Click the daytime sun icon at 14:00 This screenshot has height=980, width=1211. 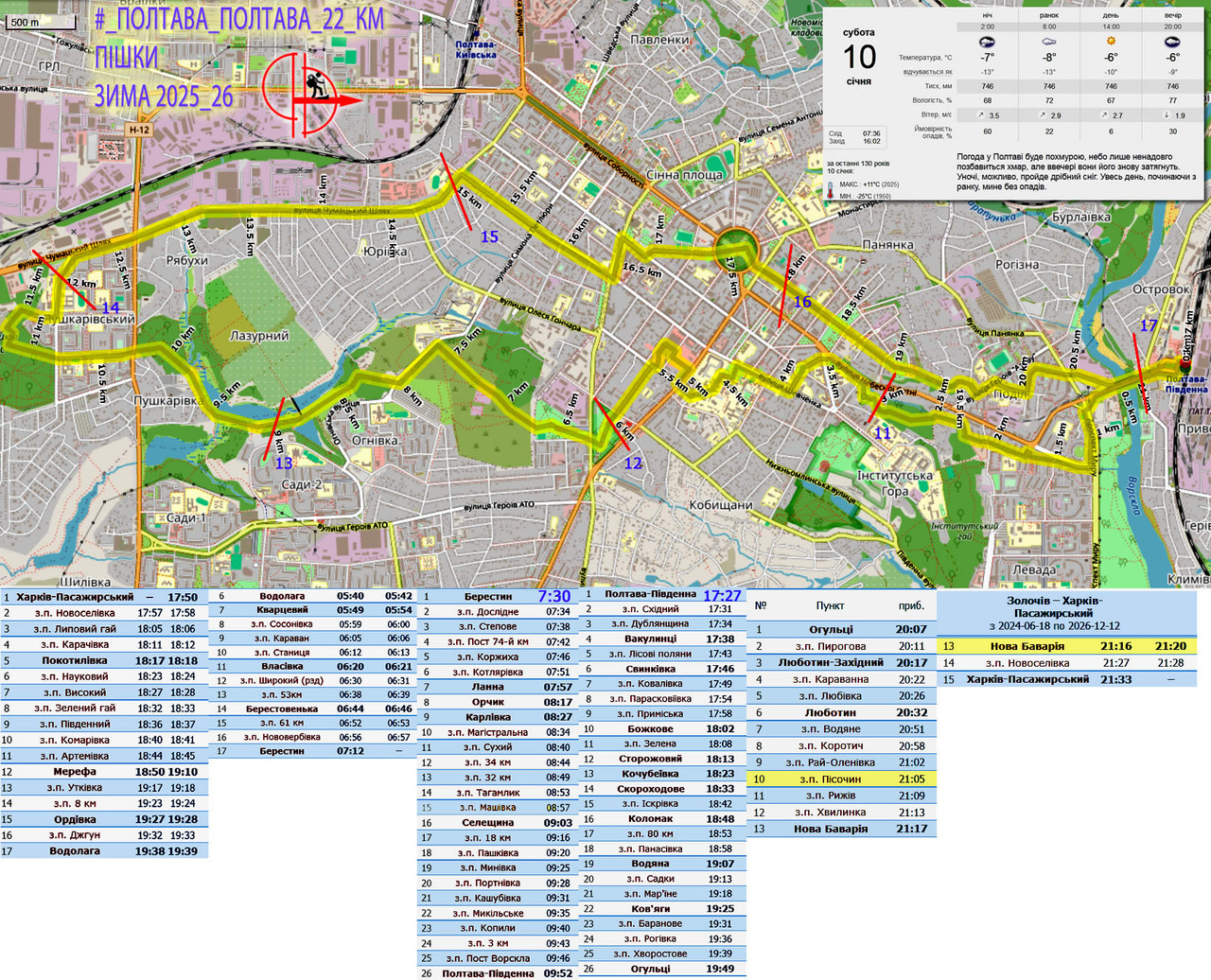pos(1111,42)
